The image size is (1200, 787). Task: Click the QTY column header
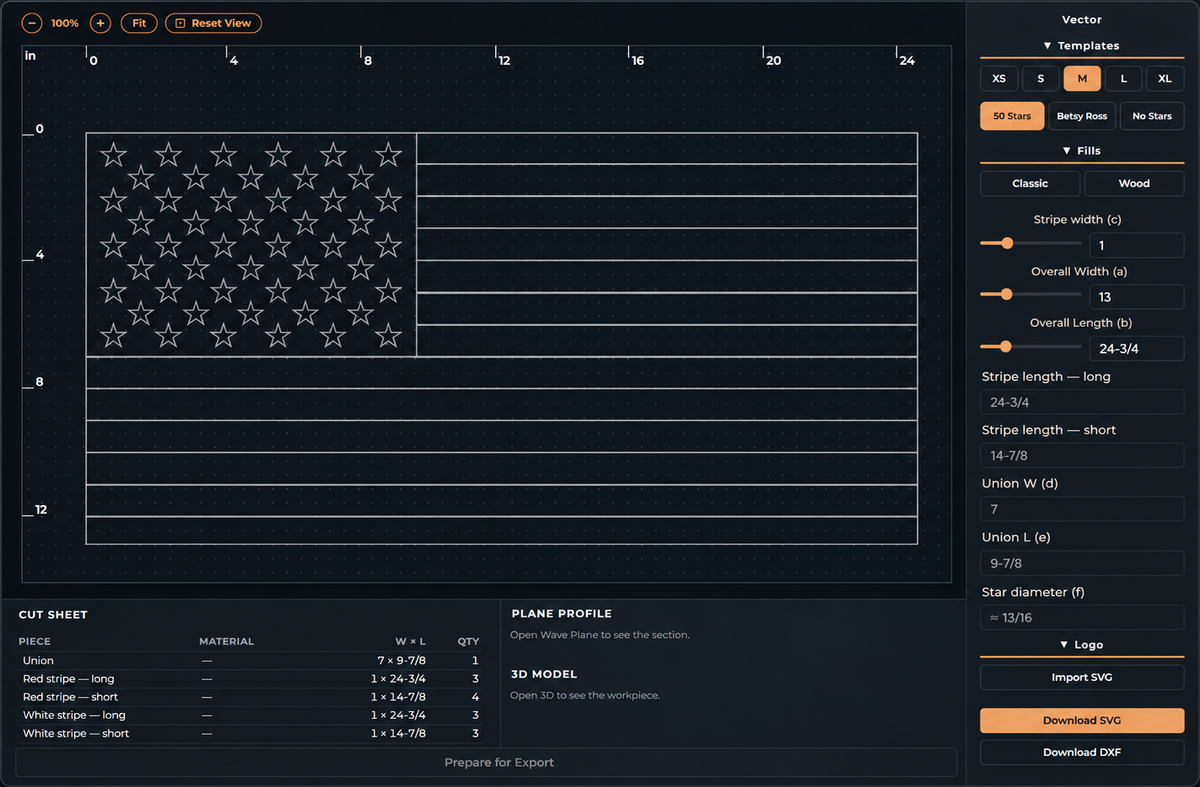tap(468, 642)
